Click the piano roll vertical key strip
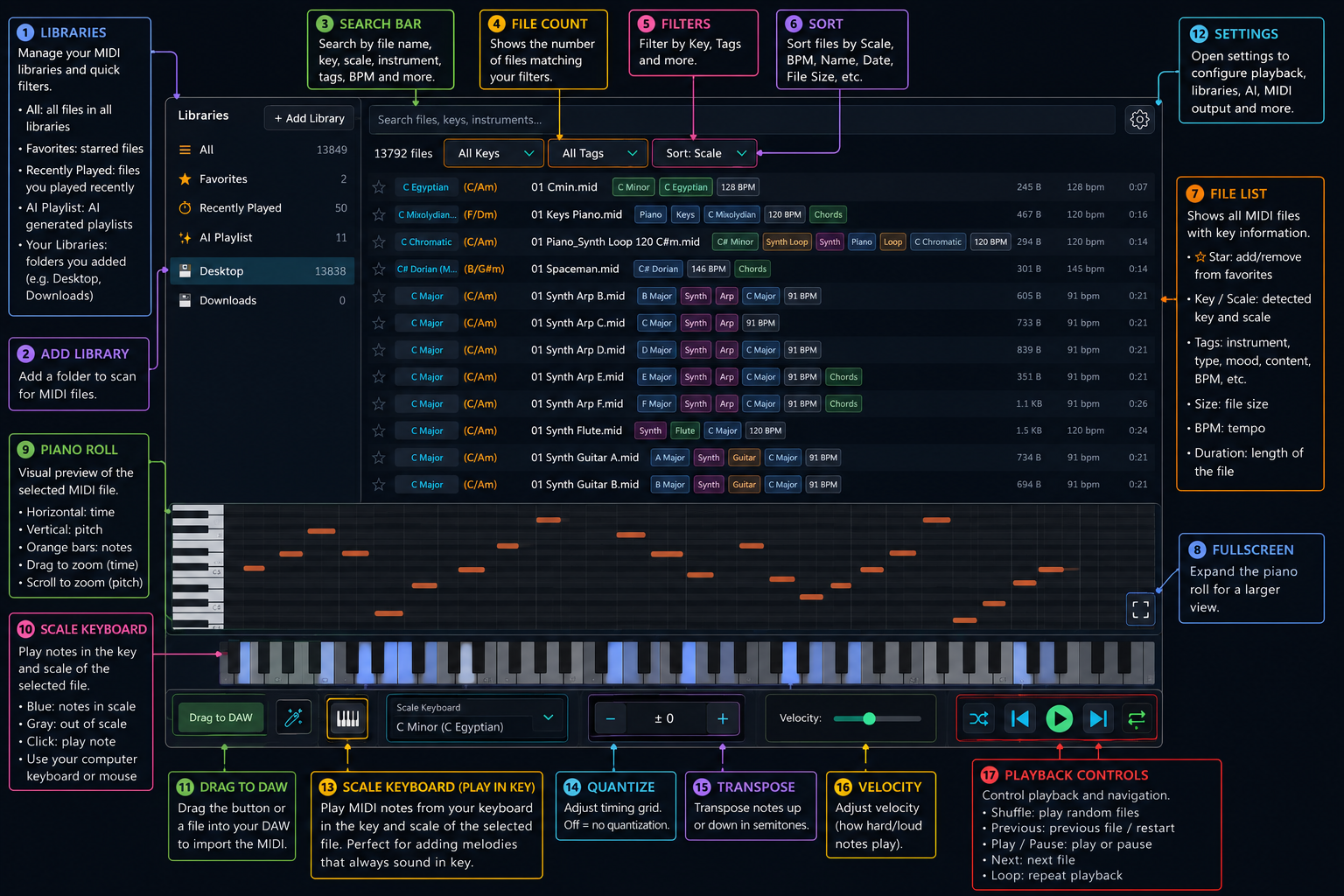This screenshot has width=1344, height=896. [x=198, y=566]
